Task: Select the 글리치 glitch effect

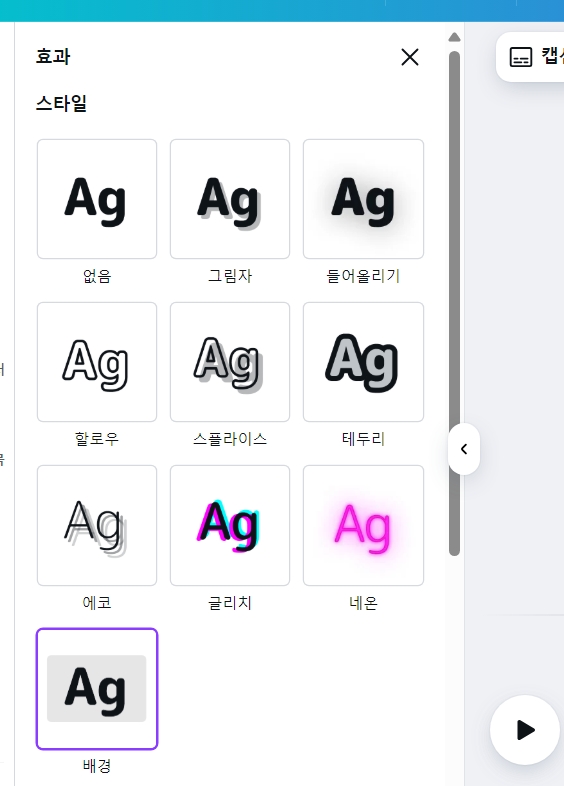Action: (230, 525)
